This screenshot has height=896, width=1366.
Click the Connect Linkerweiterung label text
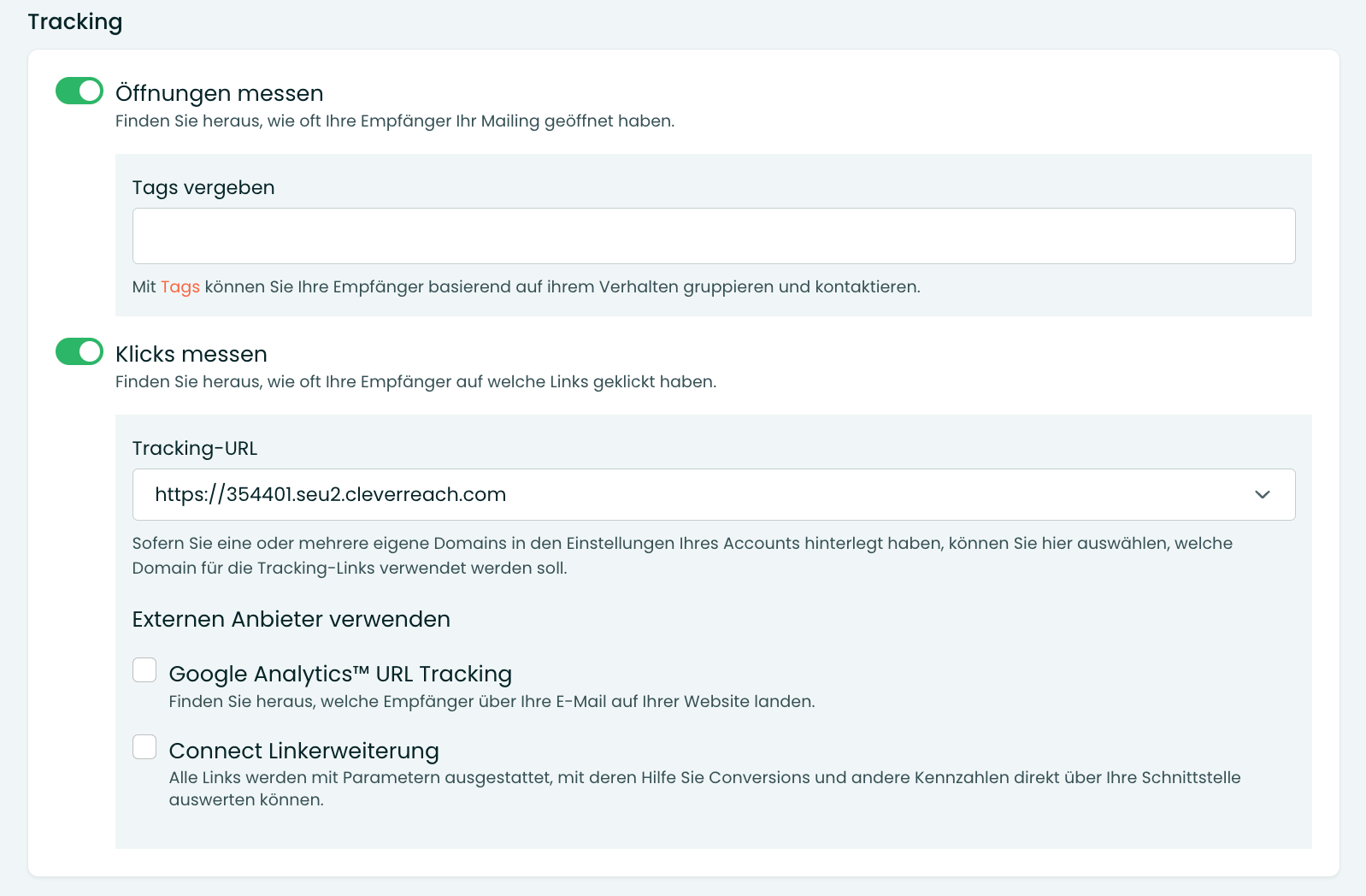[303, 751]
